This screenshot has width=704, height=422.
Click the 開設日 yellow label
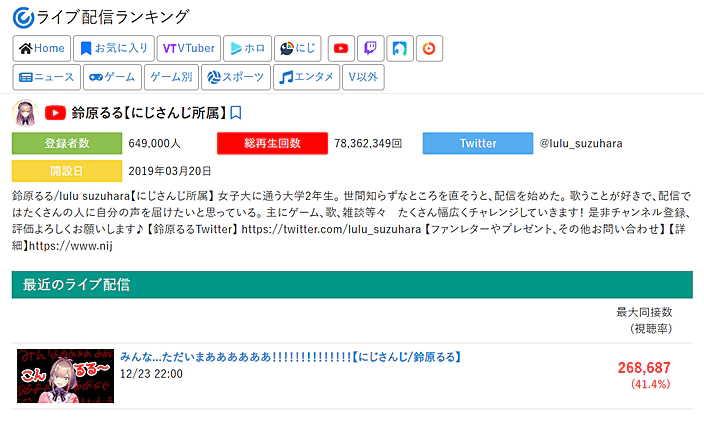pyautogui.click(x=67, y=171)
